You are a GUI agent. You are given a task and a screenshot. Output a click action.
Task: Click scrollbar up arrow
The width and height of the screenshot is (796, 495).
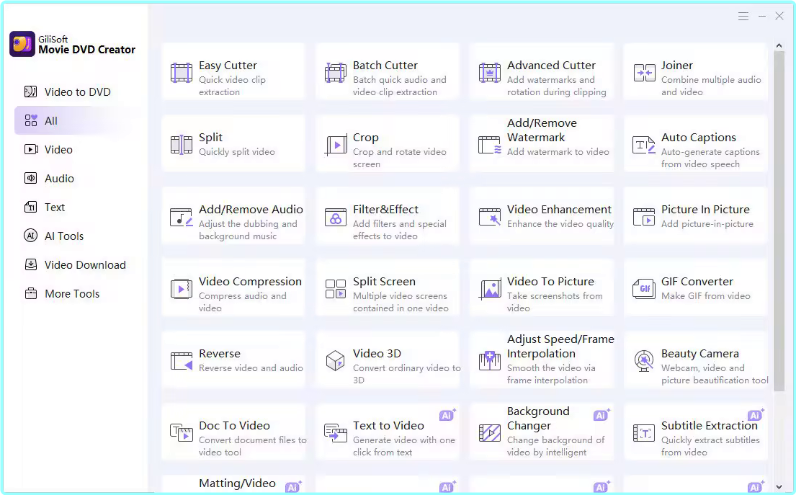(779, 46)
